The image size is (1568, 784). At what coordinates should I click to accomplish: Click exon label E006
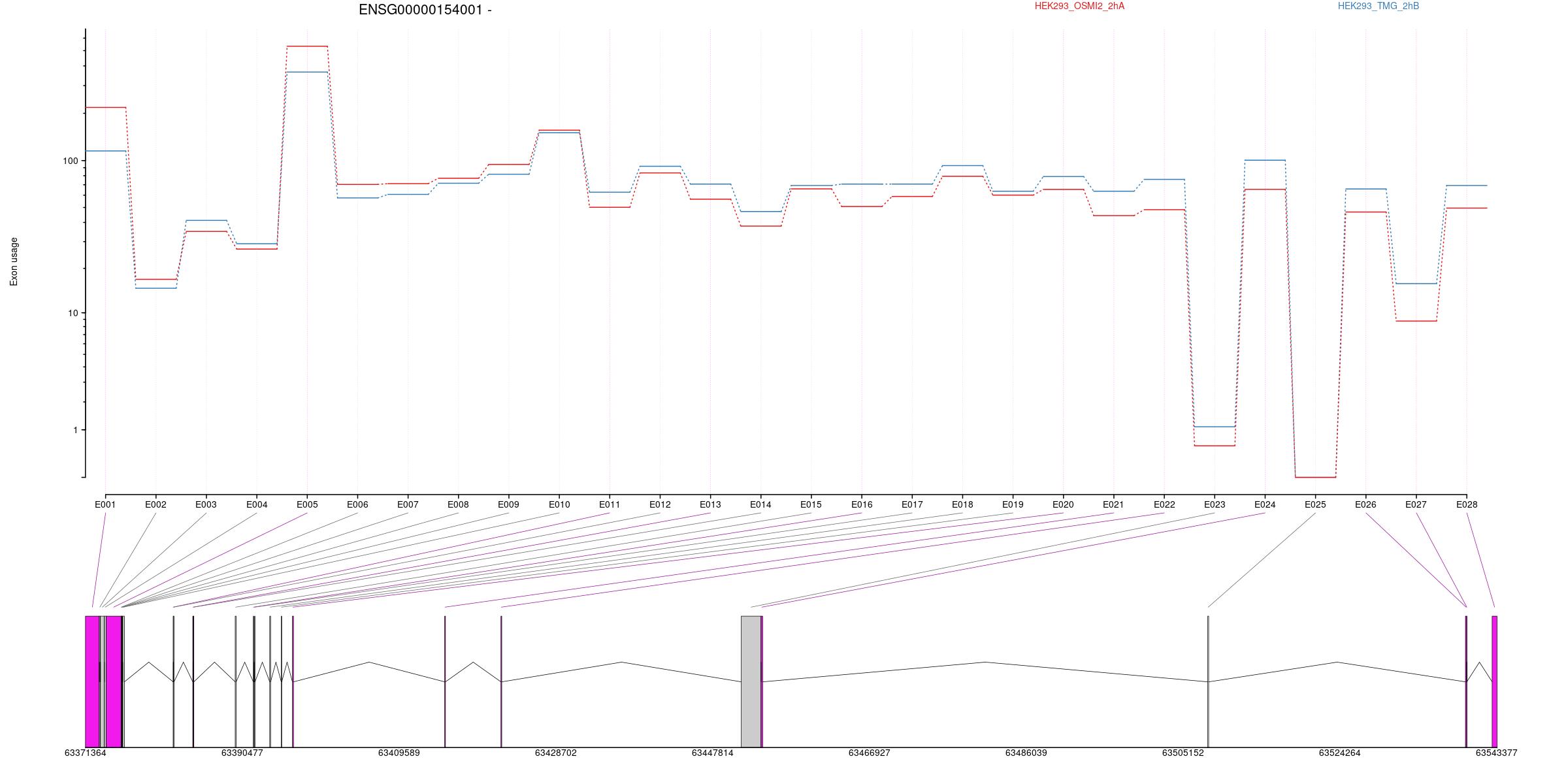point(357,504)
